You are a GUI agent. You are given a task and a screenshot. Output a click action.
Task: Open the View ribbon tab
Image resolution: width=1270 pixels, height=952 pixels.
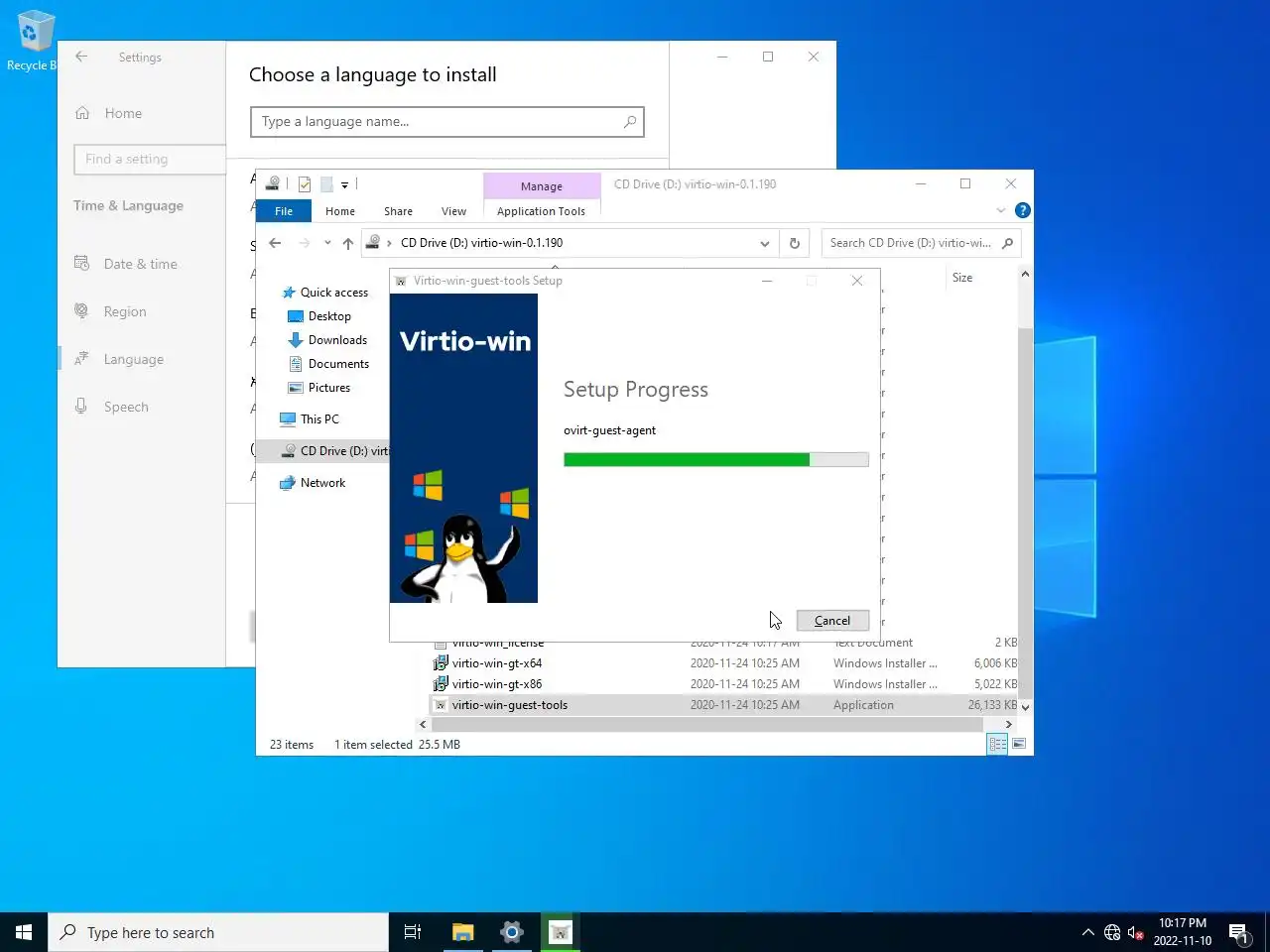point(453,211)
